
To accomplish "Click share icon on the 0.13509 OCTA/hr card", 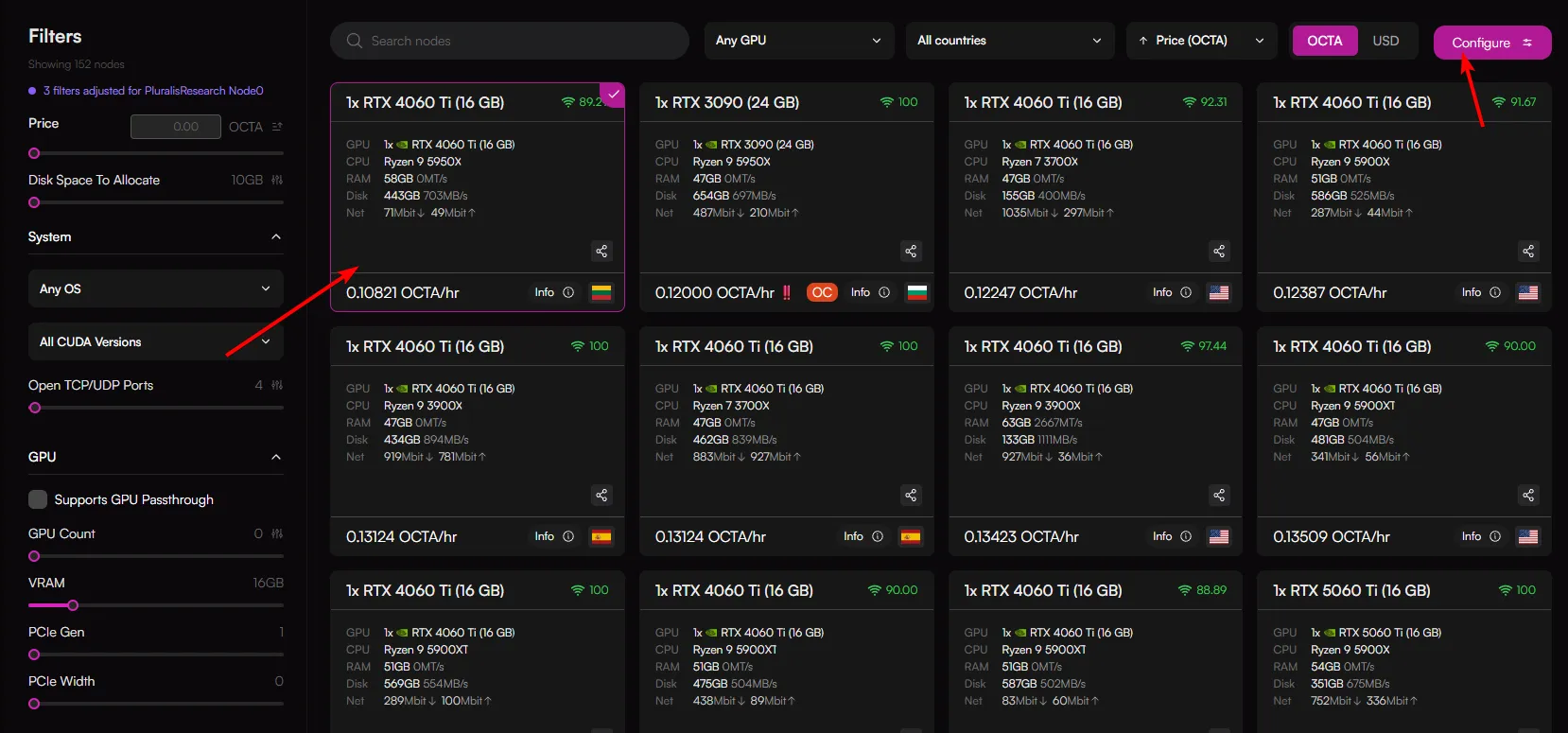I will (1528, 495).
